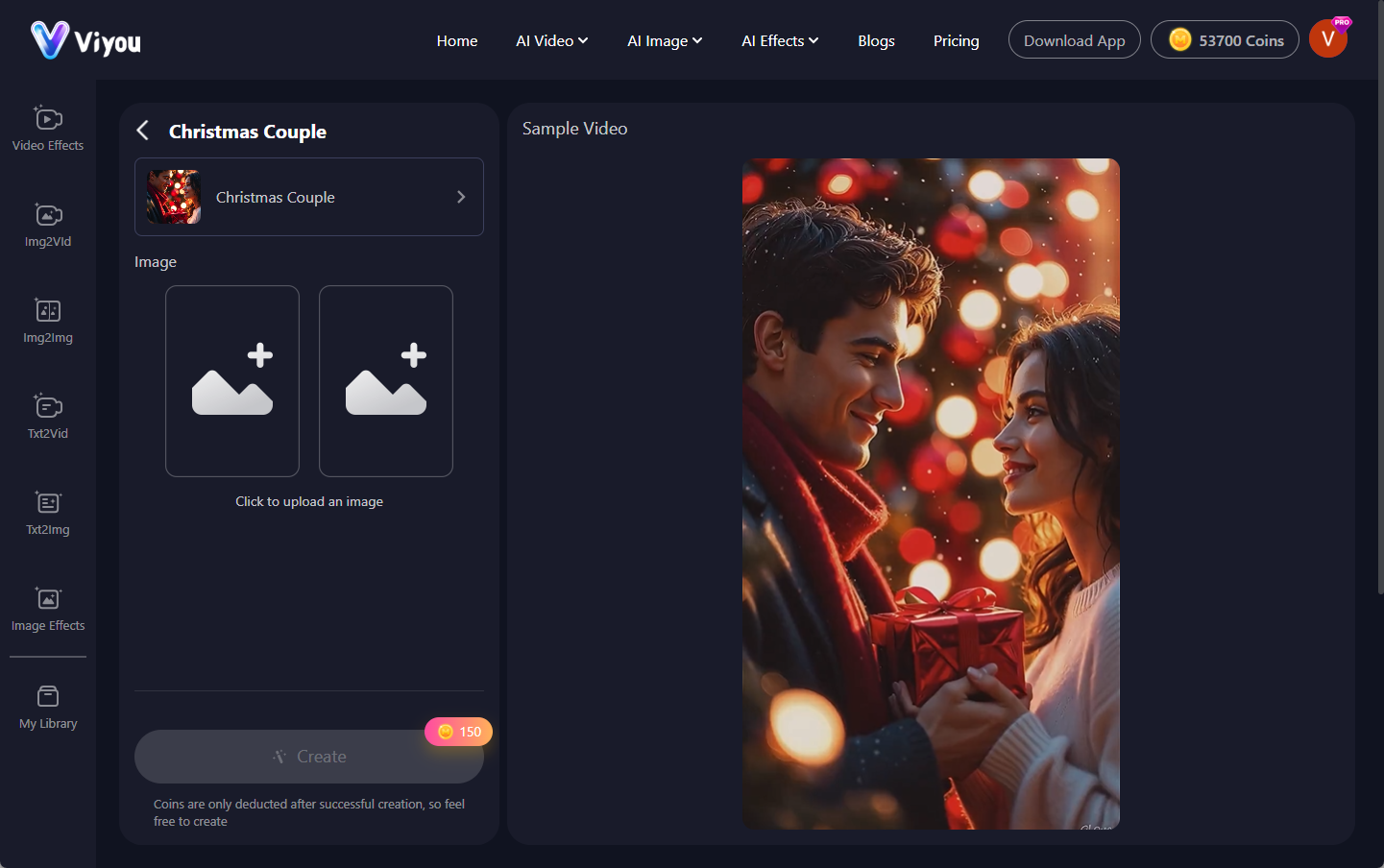
Task: Open the Blogs page
Action: pyautogui.click(x=876, y=40)
